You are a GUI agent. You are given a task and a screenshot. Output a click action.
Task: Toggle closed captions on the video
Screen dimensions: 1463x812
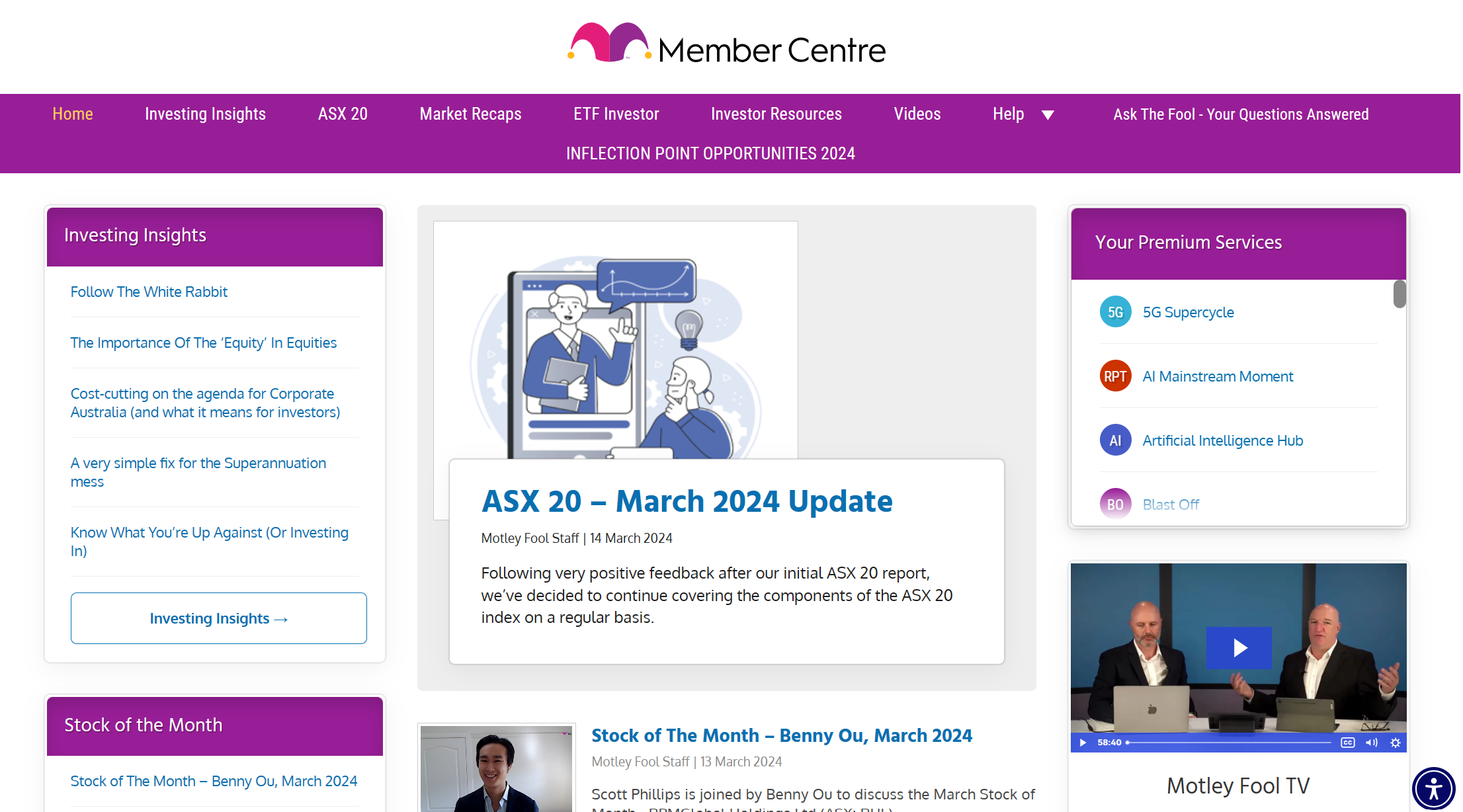point(1348,743)
